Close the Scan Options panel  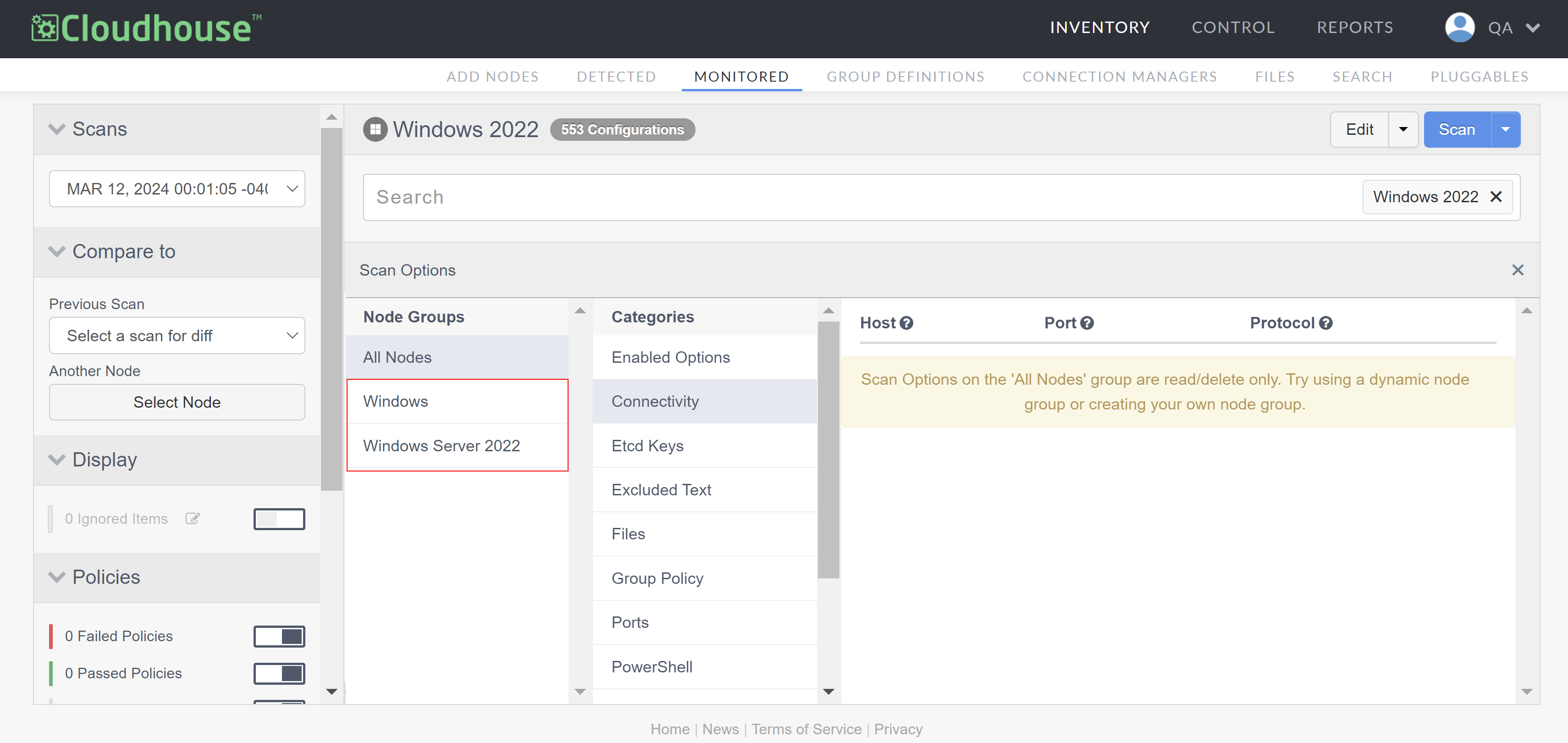pos(1518,270)
